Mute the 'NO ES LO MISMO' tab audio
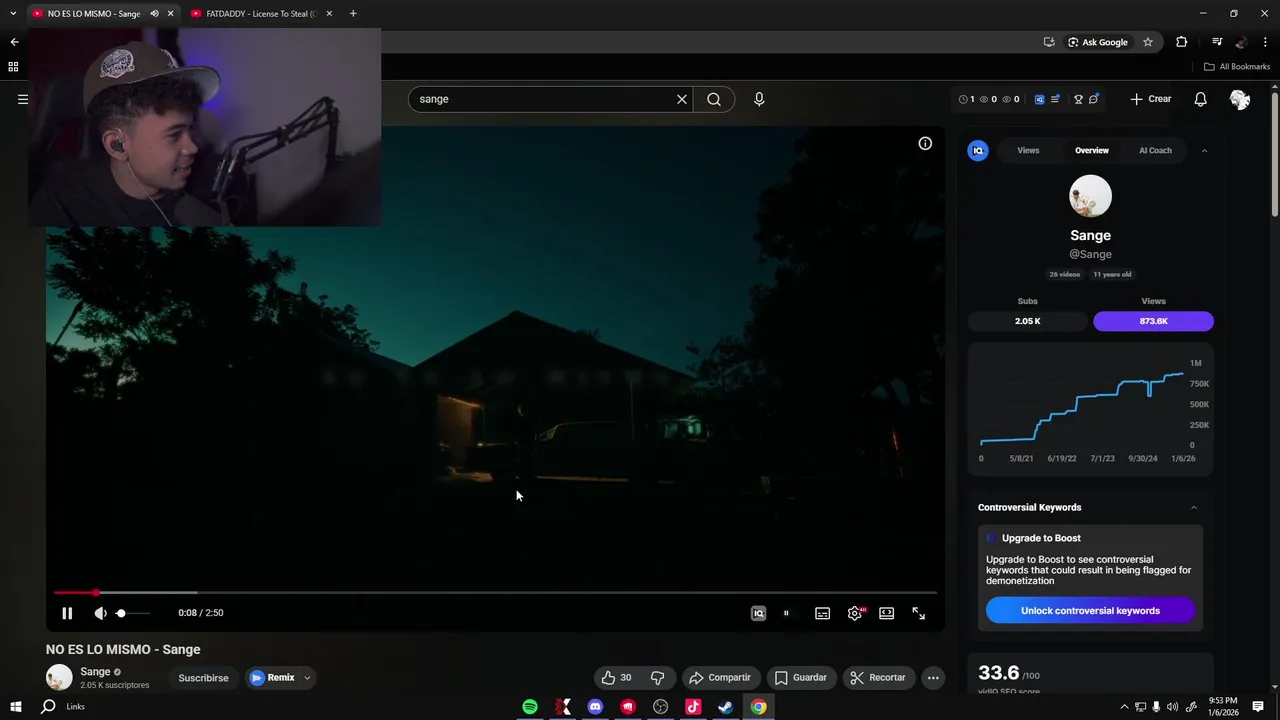 (154, 14)
